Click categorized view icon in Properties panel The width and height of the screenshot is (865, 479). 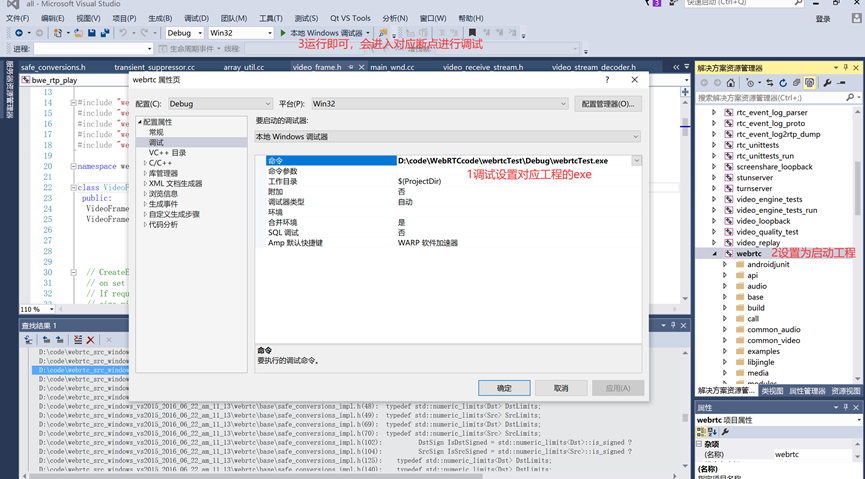pos(701,432)
